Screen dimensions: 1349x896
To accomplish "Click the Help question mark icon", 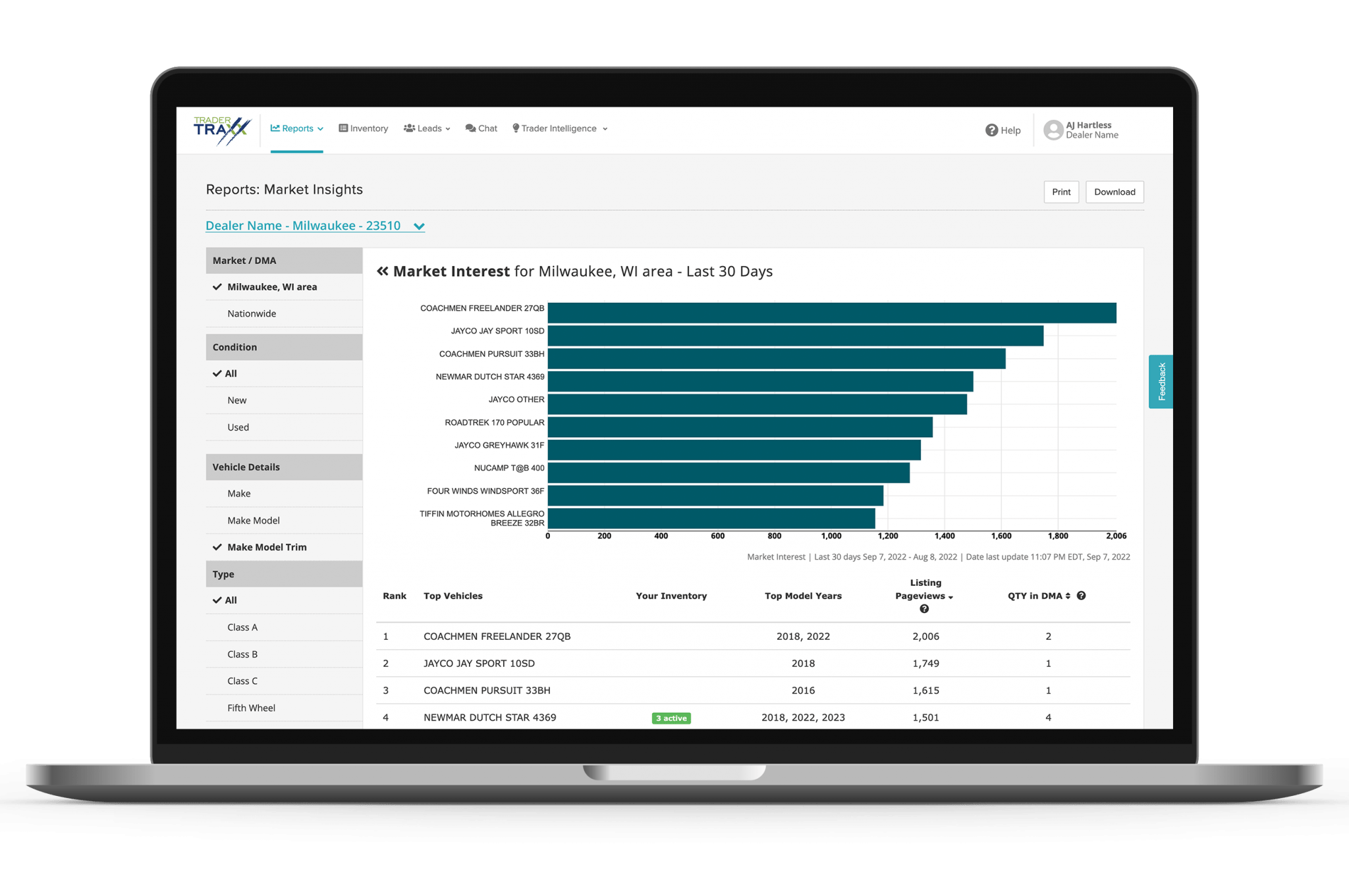I will coord(991,130).
